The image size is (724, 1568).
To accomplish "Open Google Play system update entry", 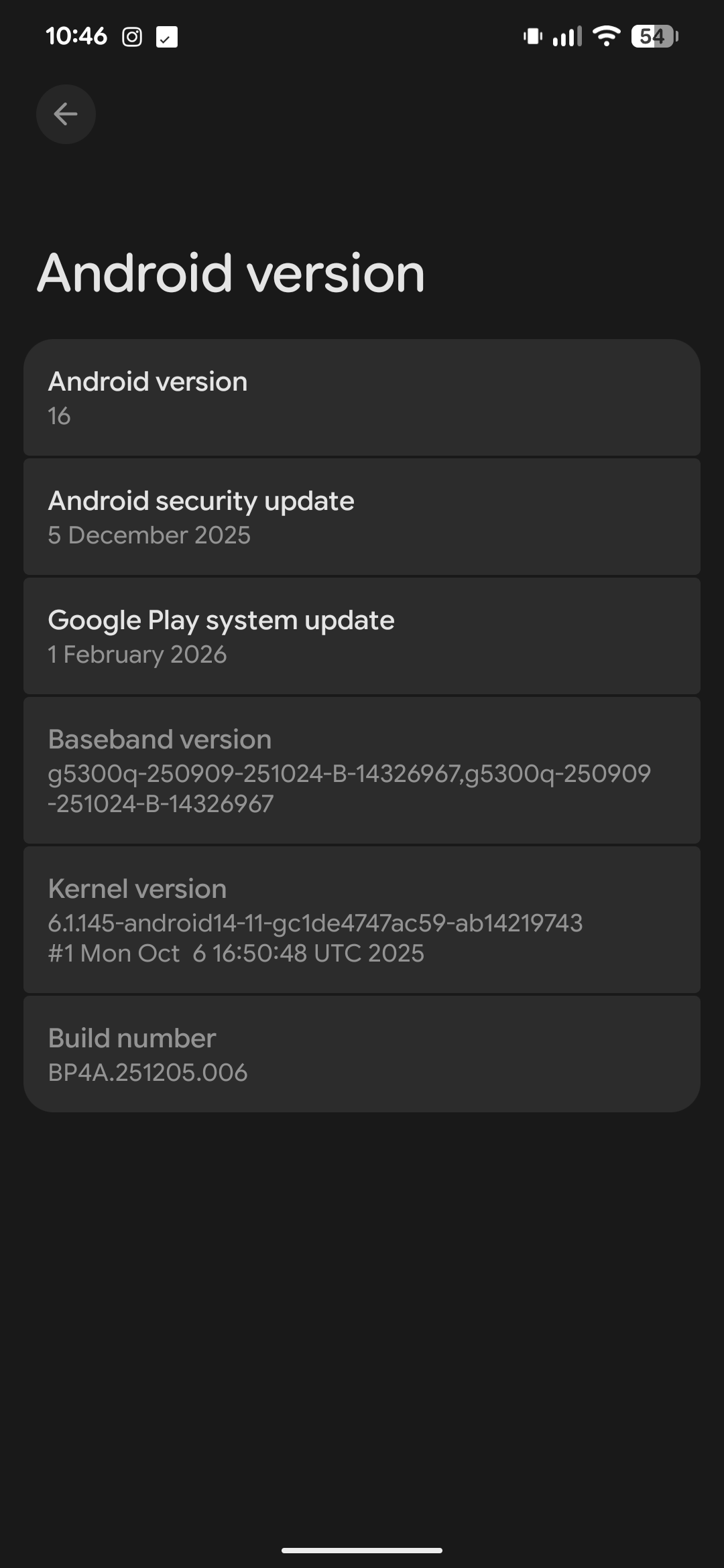I will (362, 636).
